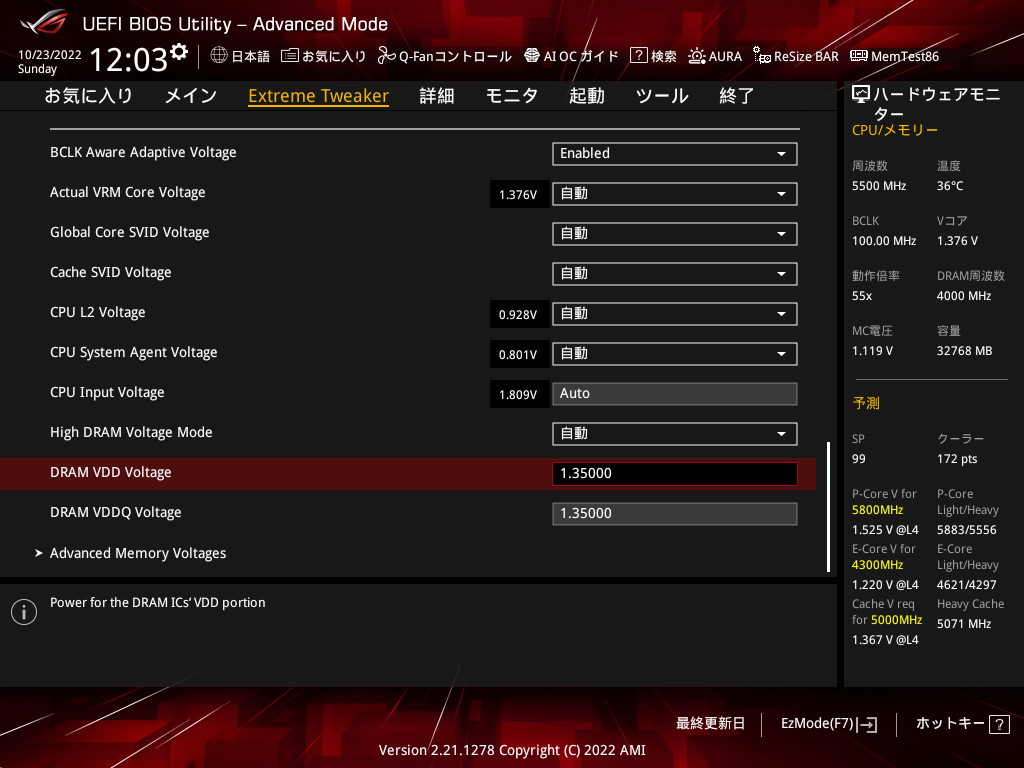Switch to EzMode(F7)
Screen dimensions: 1024x768
[x=829, y=724]
